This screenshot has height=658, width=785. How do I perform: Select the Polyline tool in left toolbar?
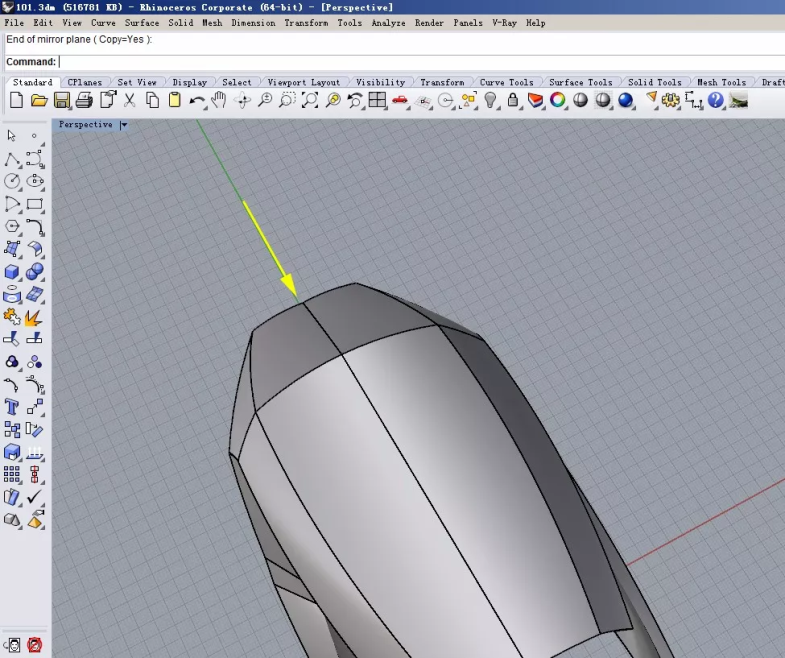12,159
